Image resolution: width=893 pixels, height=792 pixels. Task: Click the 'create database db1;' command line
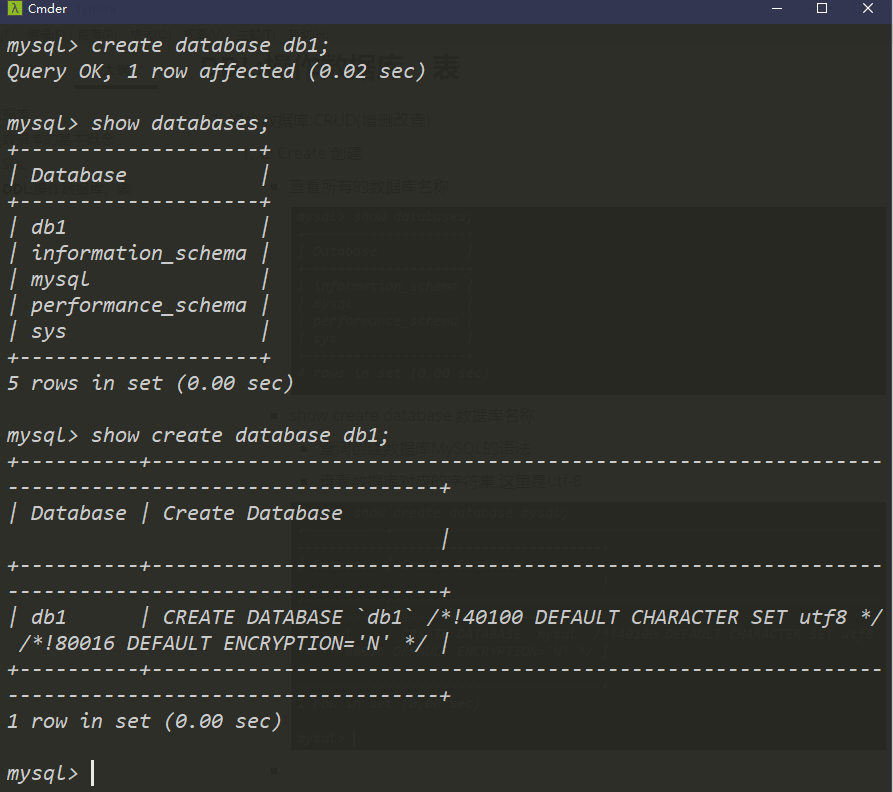[x=167, y=46]
